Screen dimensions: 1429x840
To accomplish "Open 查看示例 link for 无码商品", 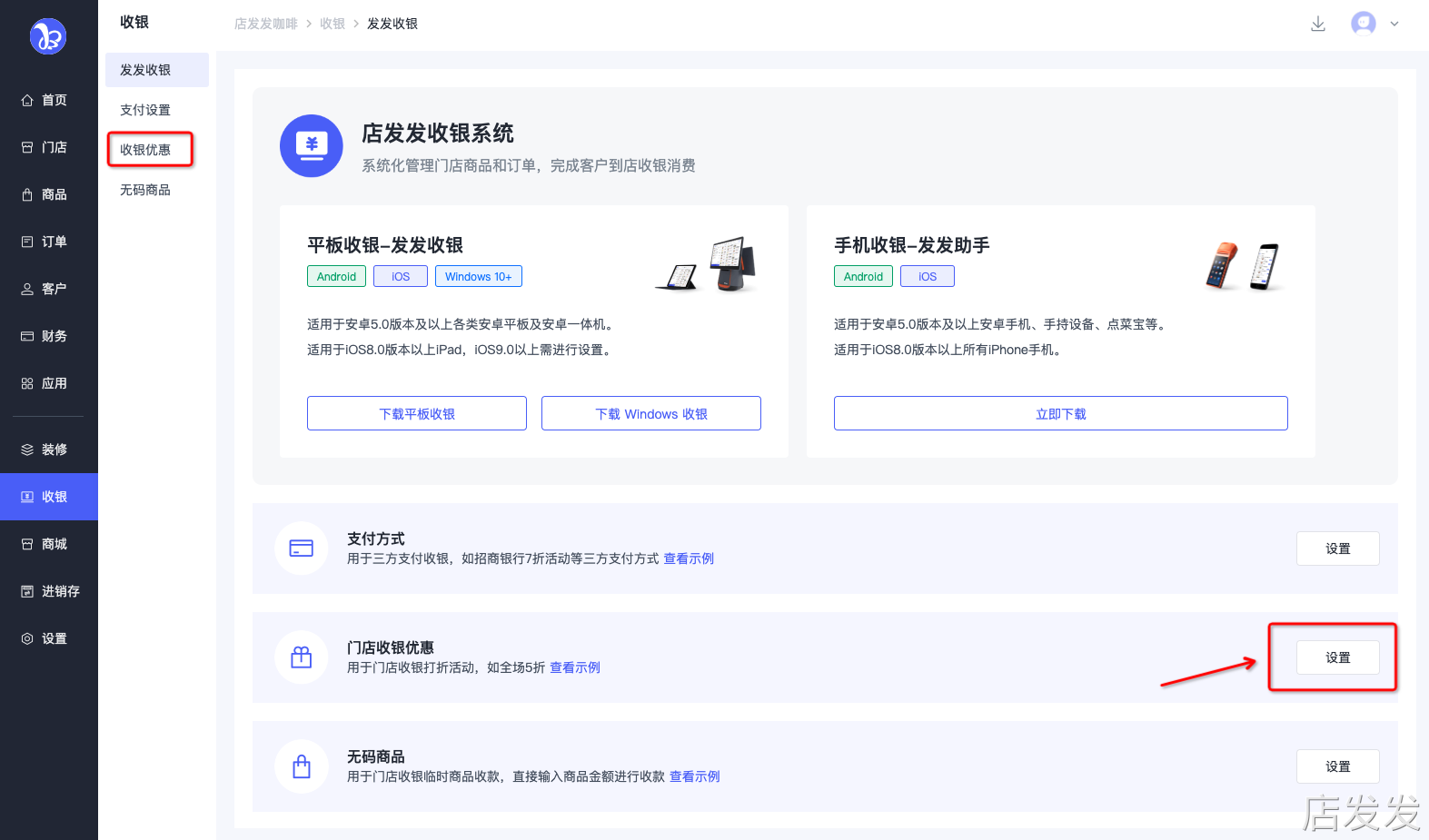I will [x=695, y=776].
